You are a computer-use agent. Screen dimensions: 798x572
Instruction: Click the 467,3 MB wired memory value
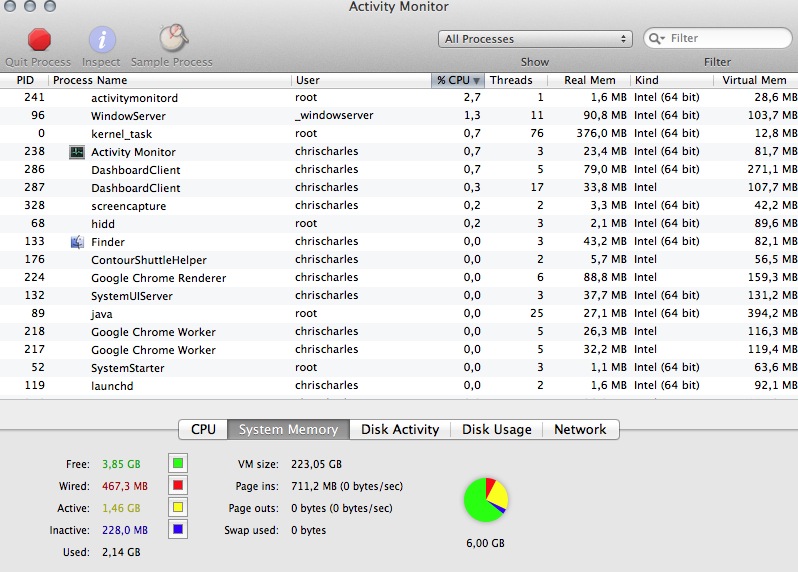(125, 486)
